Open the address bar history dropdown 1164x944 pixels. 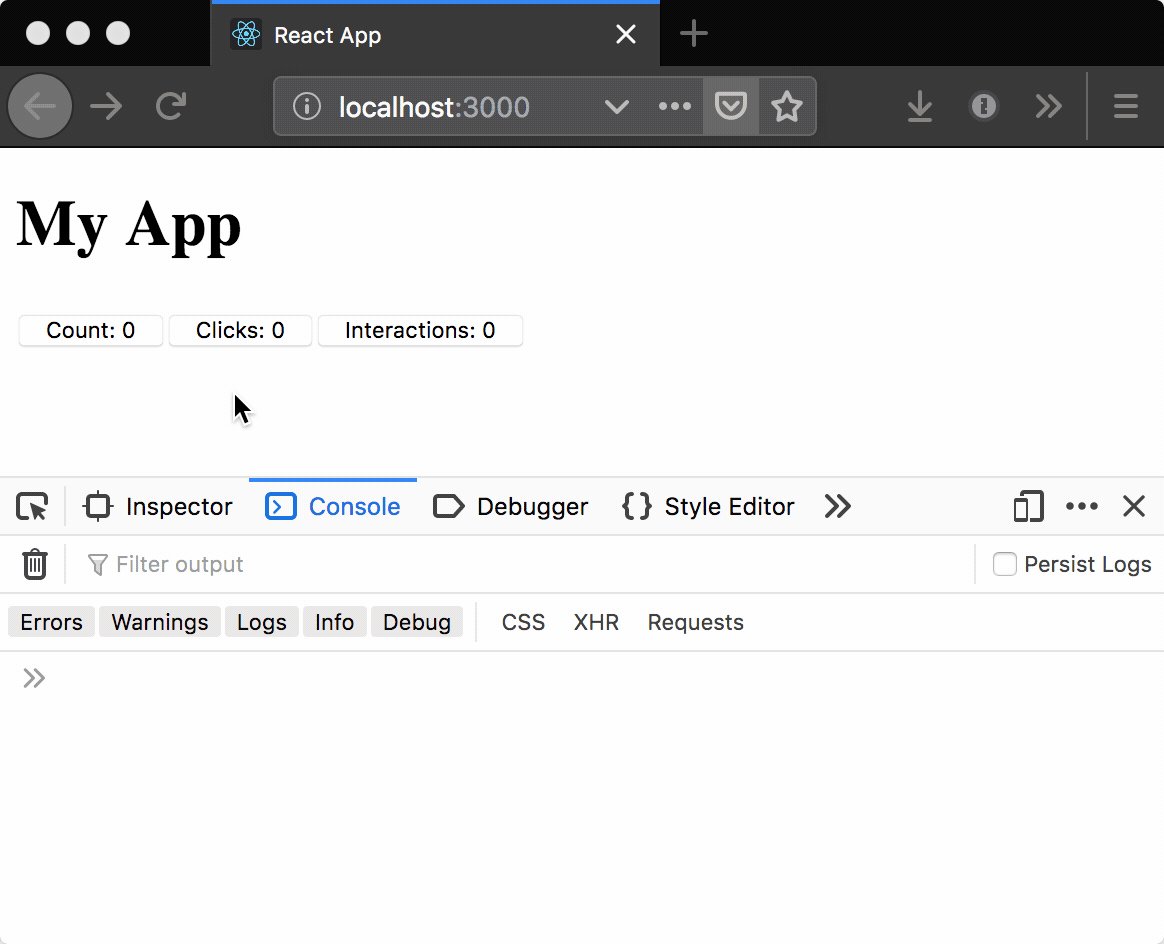point(616,107)
